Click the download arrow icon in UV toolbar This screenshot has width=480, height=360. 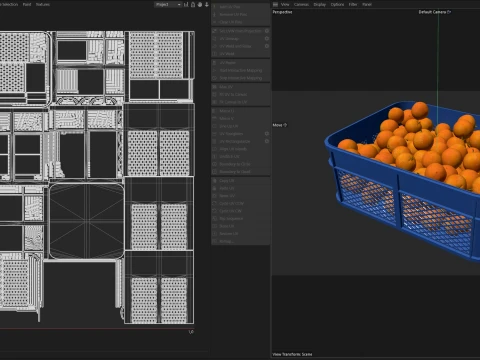click(207, 4)
